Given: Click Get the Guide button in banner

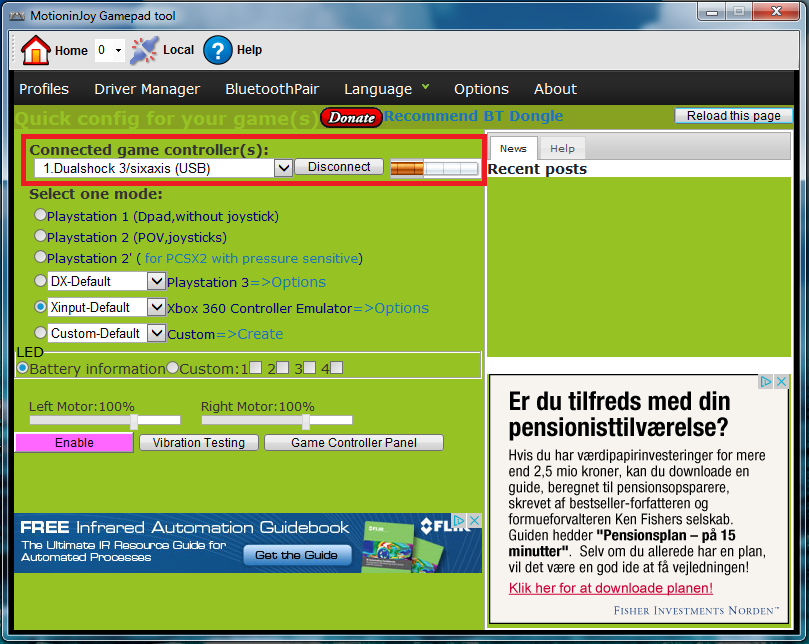Looking at the screenshot, I should 297,555.
